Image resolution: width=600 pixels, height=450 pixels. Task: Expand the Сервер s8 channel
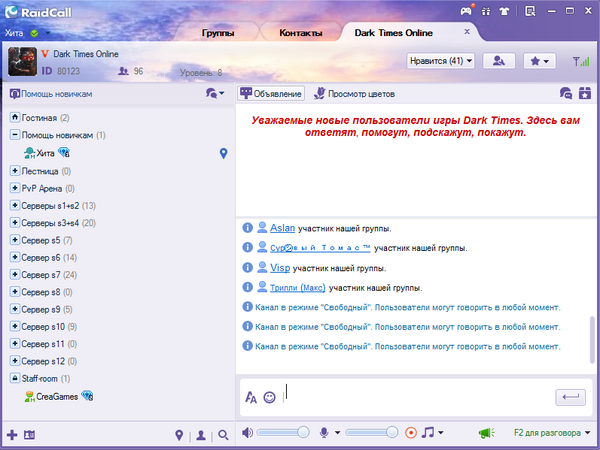click(15, 291)
